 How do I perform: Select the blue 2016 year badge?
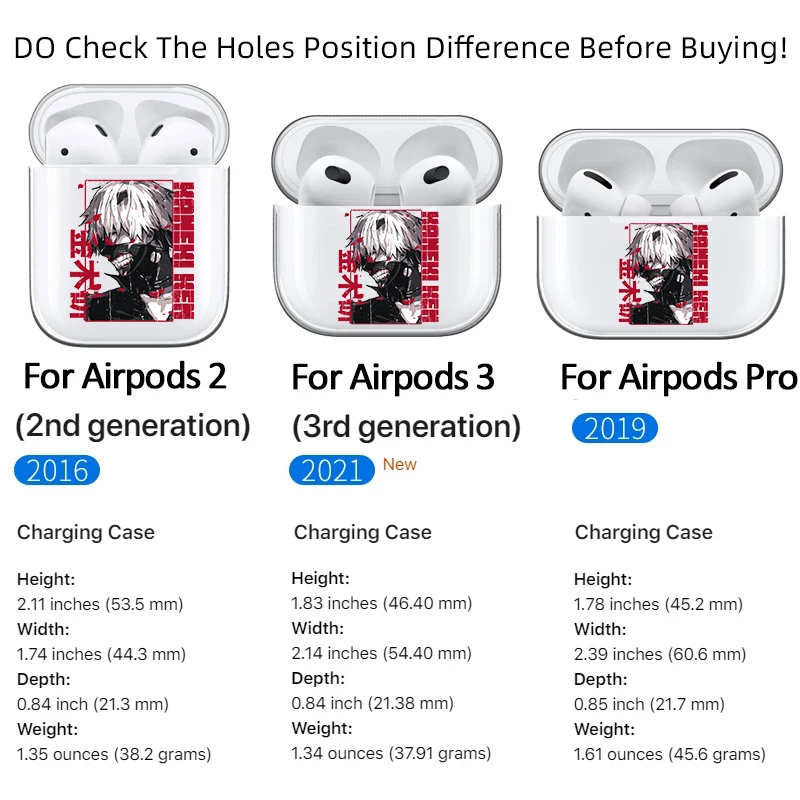click(57, 470)
